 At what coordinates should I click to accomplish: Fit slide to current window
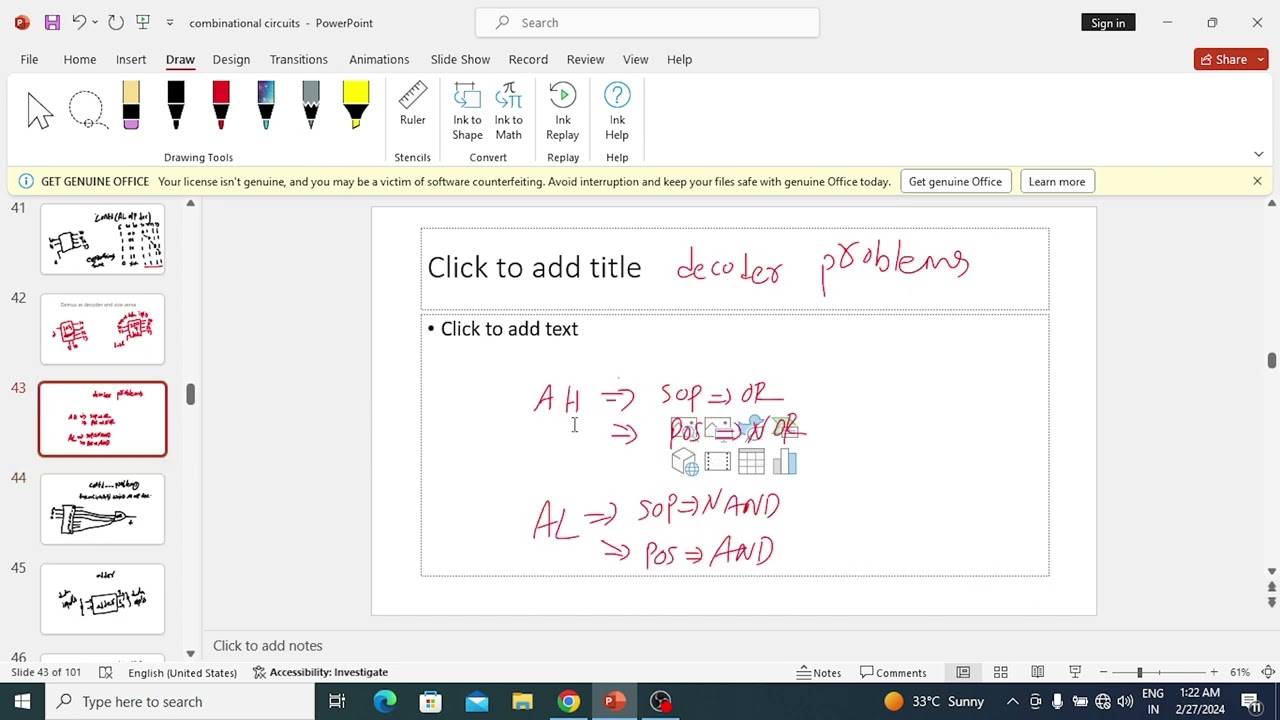1267,672
